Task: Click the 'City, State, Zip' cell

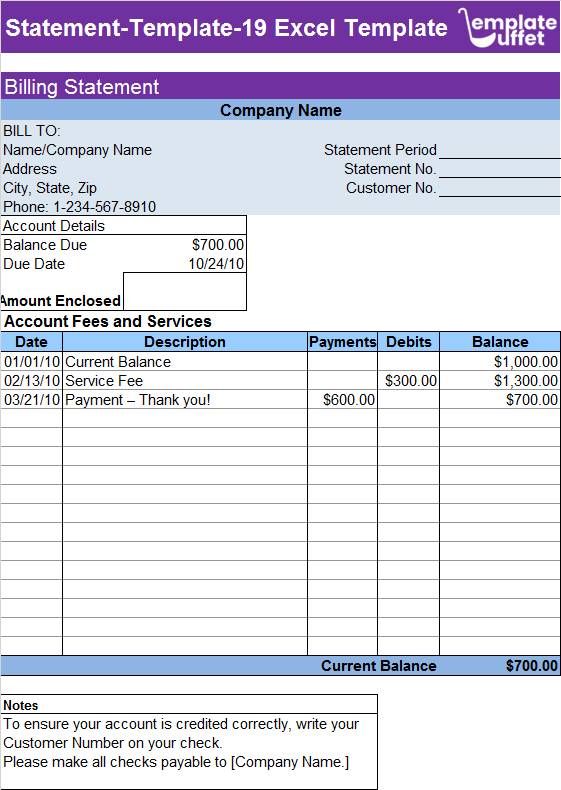Action: pos(50,188)
